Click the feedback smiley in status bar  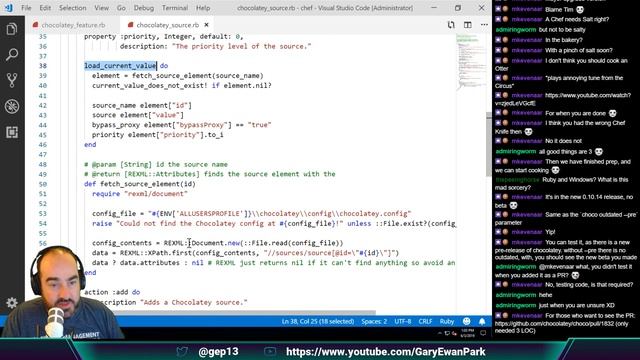[x=467, y=321]
